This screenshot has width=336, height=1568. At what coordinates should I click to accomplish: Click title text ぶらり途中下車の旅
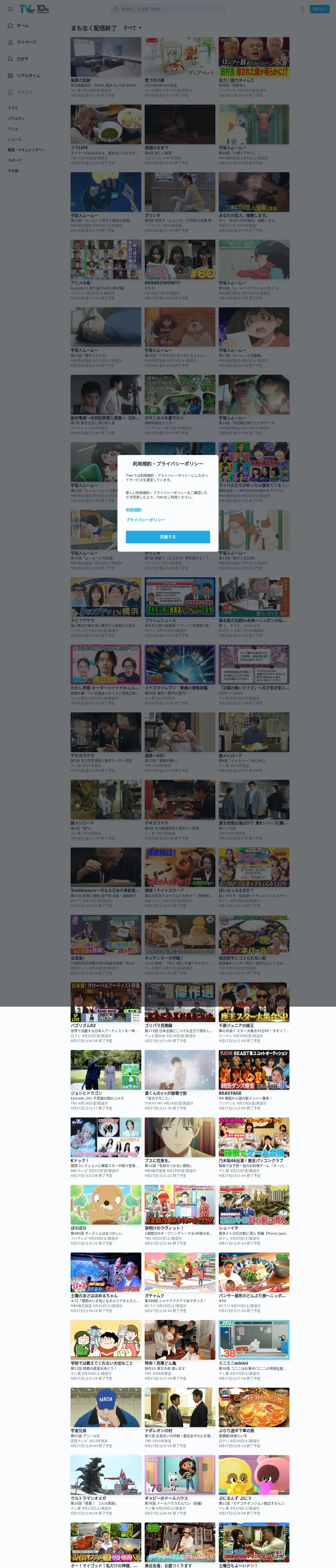point(237,1431)
